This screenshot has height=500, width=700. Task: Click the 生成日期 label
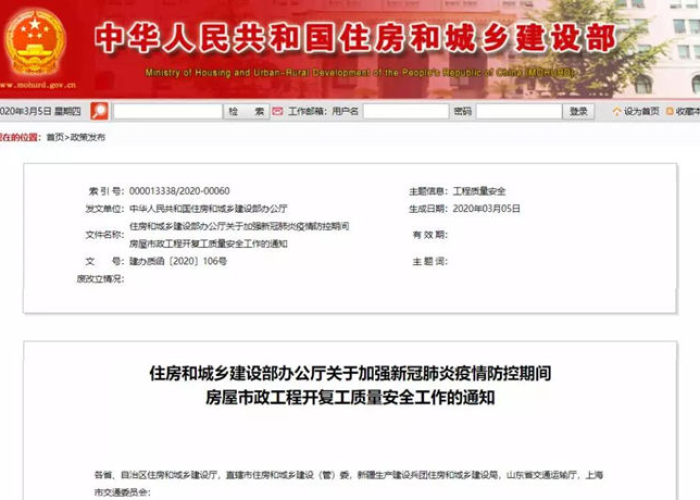[x=428, y=208]
